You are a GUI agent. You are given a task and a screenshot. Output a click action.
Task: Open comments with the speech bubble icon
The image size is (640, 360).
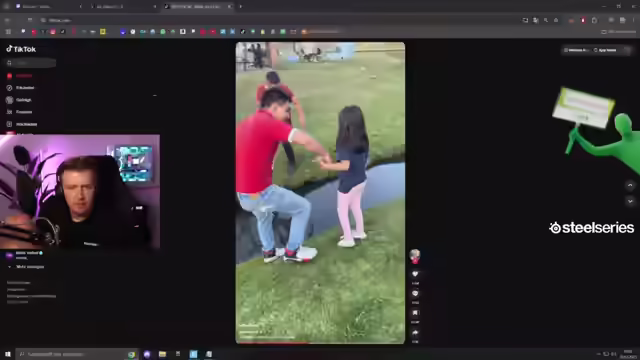[415, 293]
